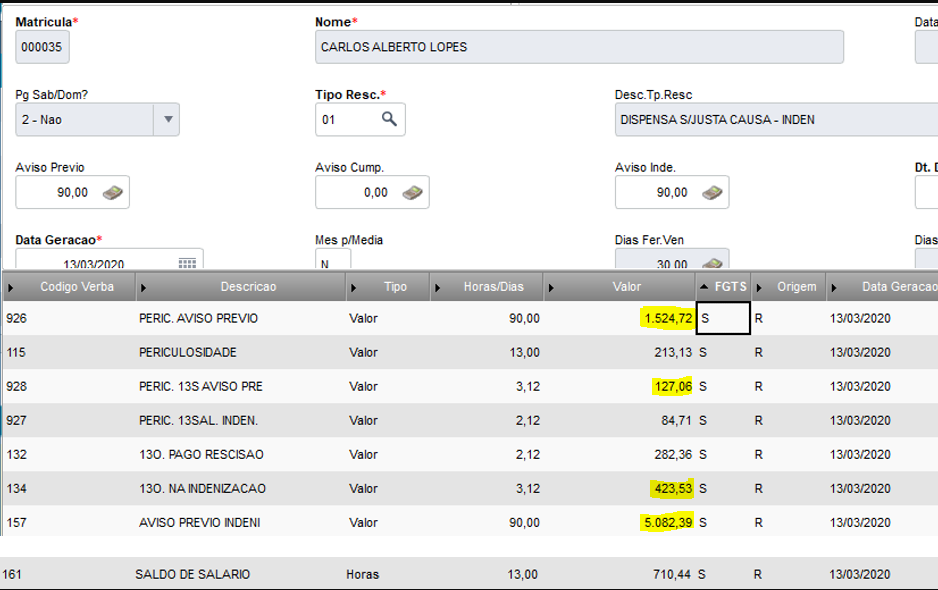Select 13O. NA INDENIZACAO description
The image size is (938, 590).
[202, 489]
